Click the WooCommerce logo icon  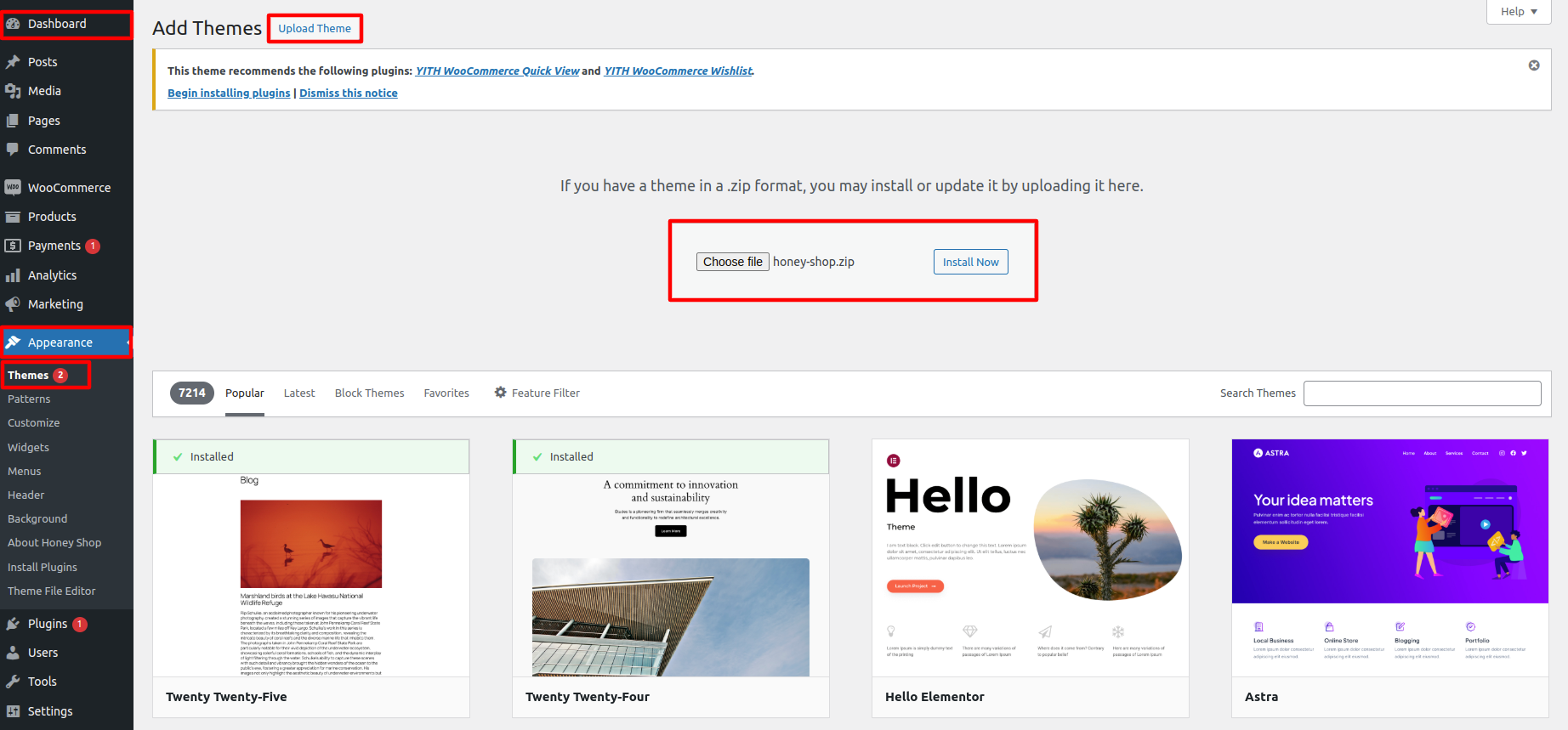pos(13,188)
